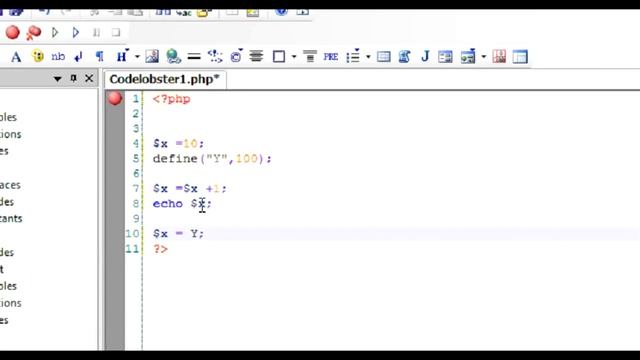Click line number 6 in the gutter
The height and width of the screenshot is (360, 640).
click(x=136, y=173)
